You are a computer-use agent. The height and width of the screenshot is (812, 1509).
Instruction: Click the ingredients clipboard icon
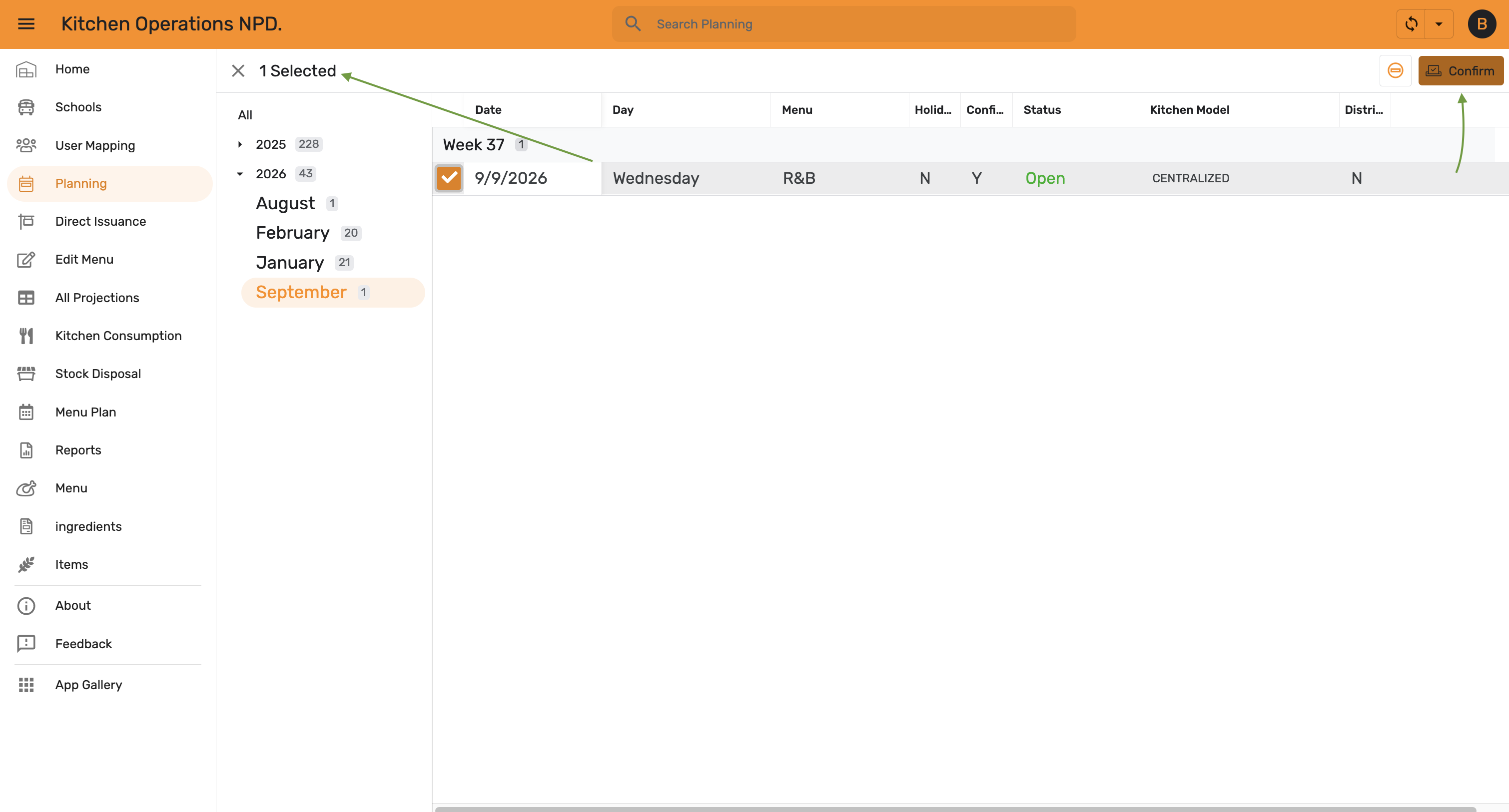26,526
